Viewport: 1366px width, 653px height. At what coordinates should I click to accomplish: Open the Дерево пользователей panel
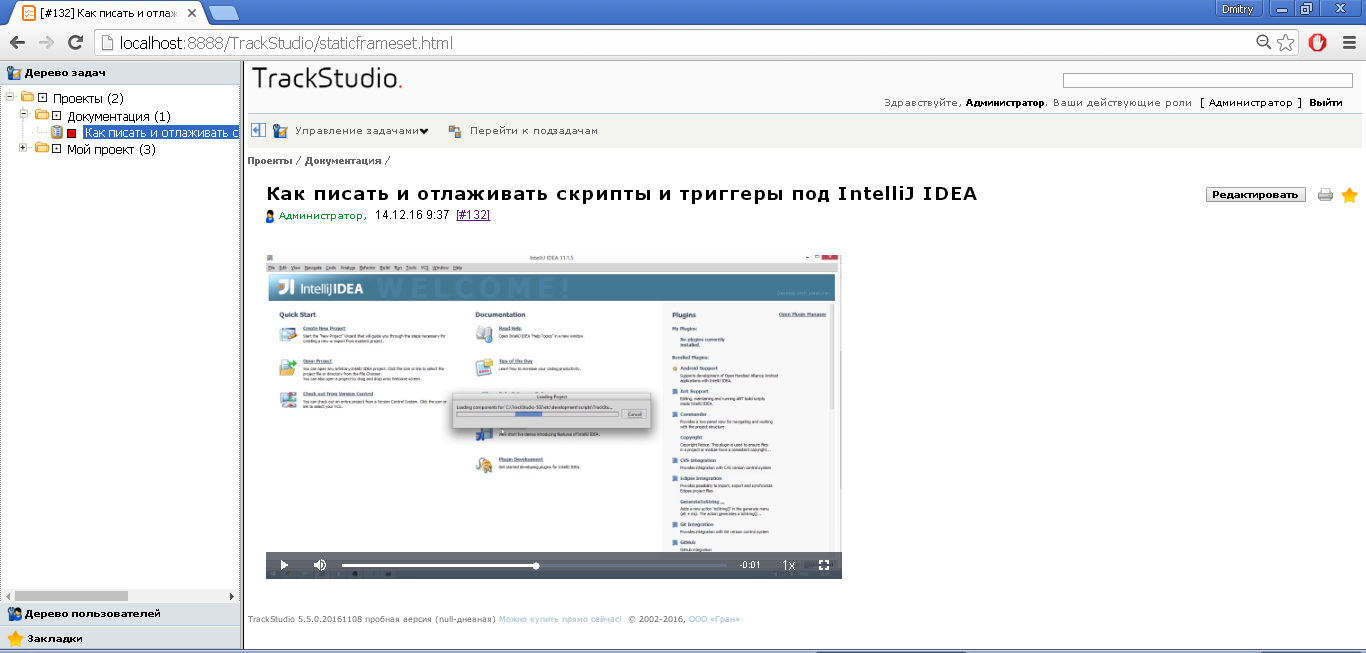pos(121,614)
